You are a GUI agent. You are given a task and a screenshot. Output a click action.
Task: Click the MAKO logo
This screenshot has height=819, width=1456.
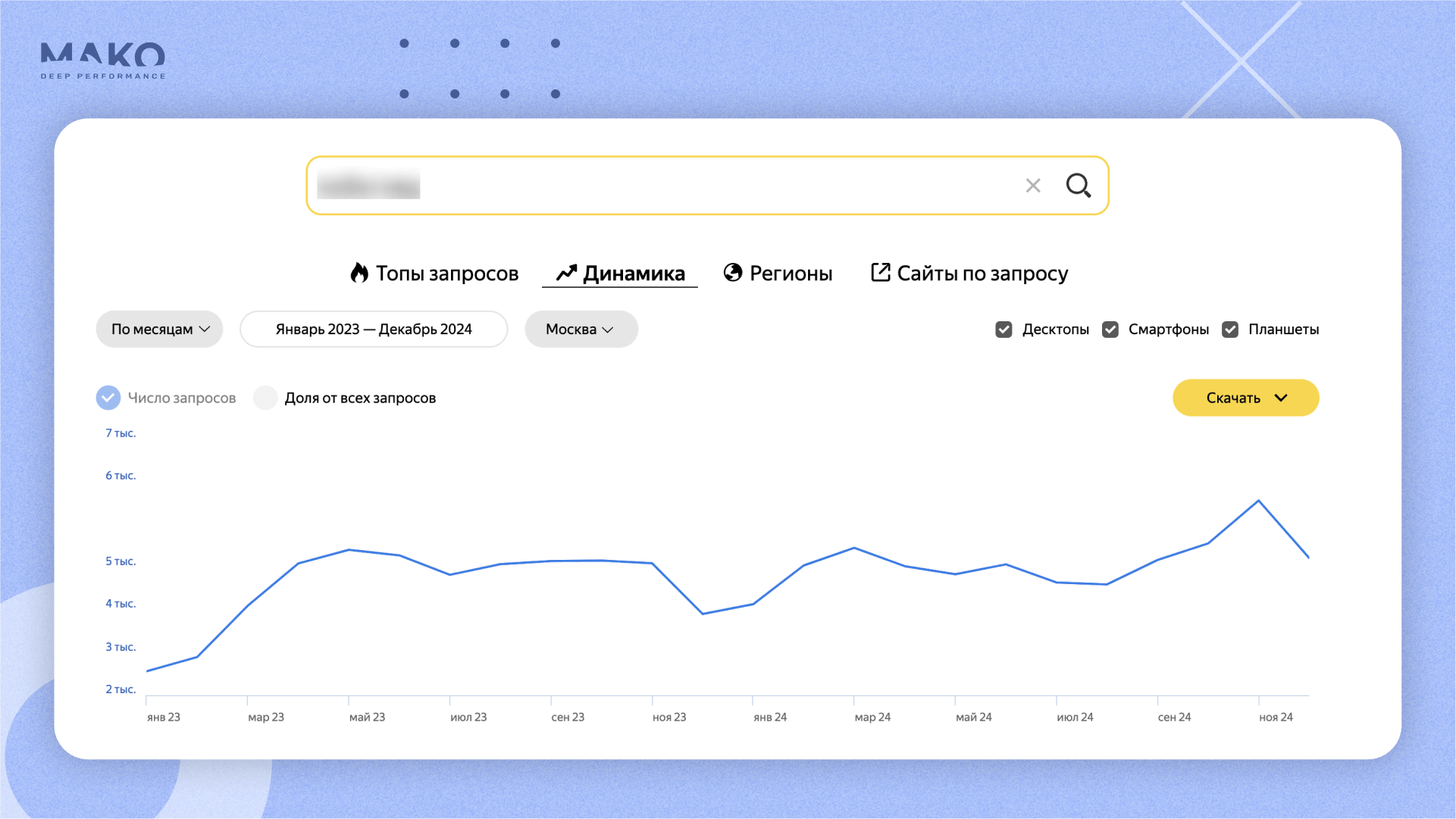point(102,60)
